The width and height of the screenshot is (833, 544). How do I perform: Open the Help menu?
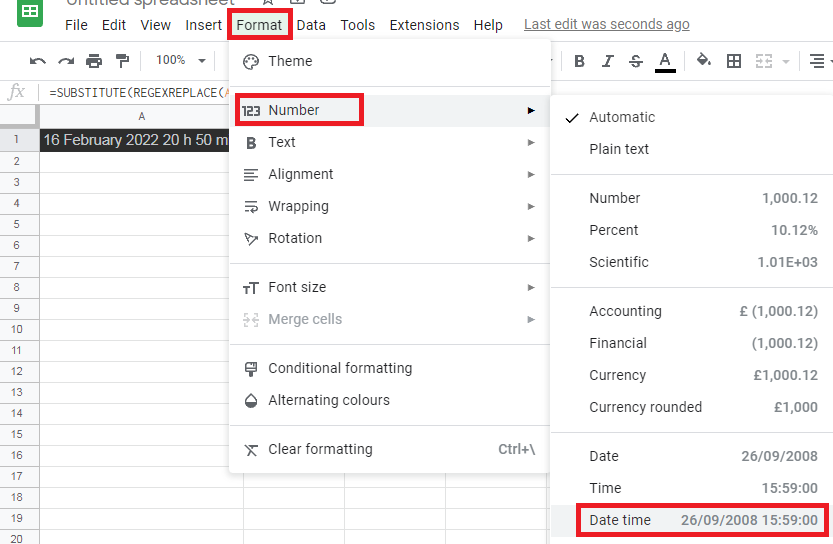click(488, 25)
